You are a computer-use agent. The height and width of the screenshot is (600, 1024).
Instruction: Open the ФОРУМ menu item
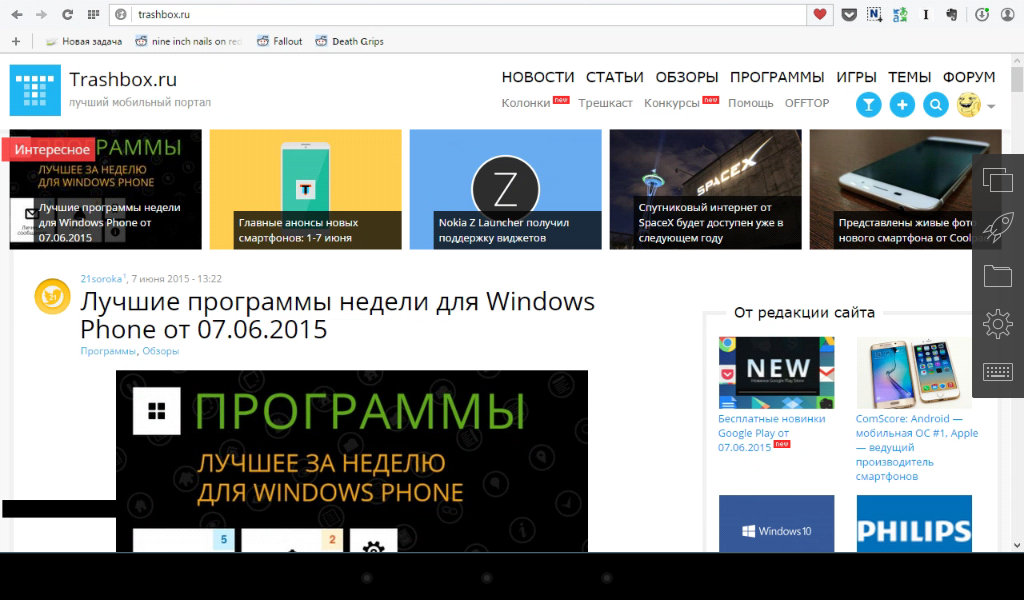click(969, 77)
